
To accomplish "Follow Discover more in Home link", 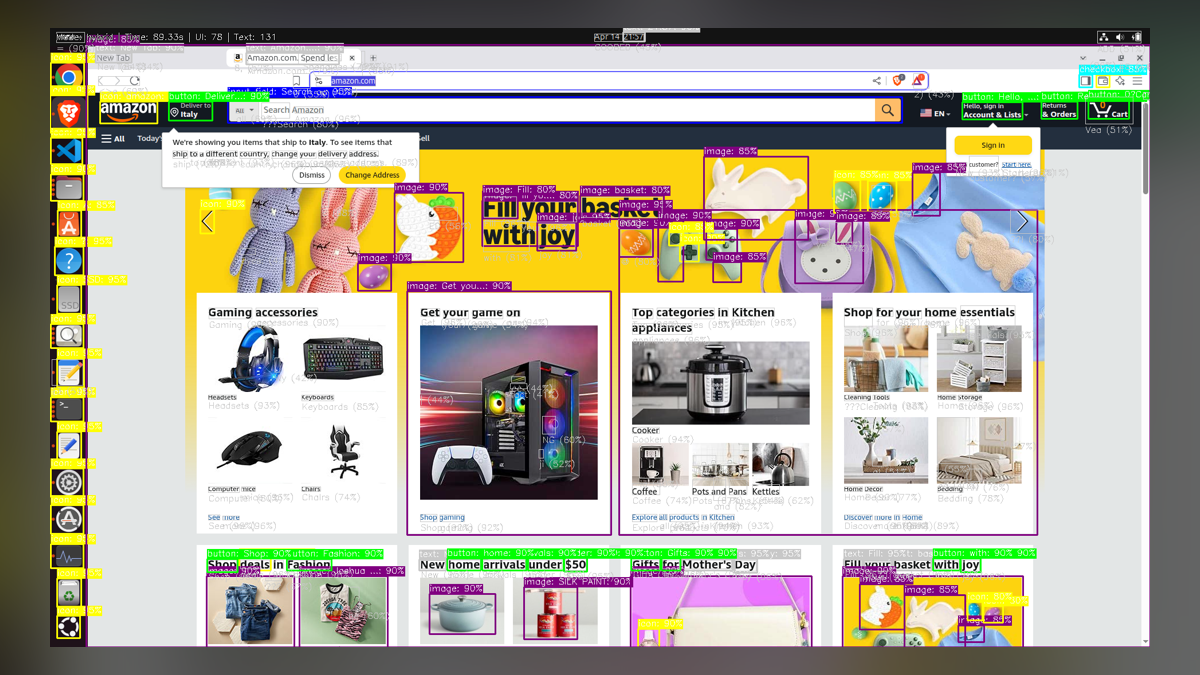I will [x=883, y=518].
